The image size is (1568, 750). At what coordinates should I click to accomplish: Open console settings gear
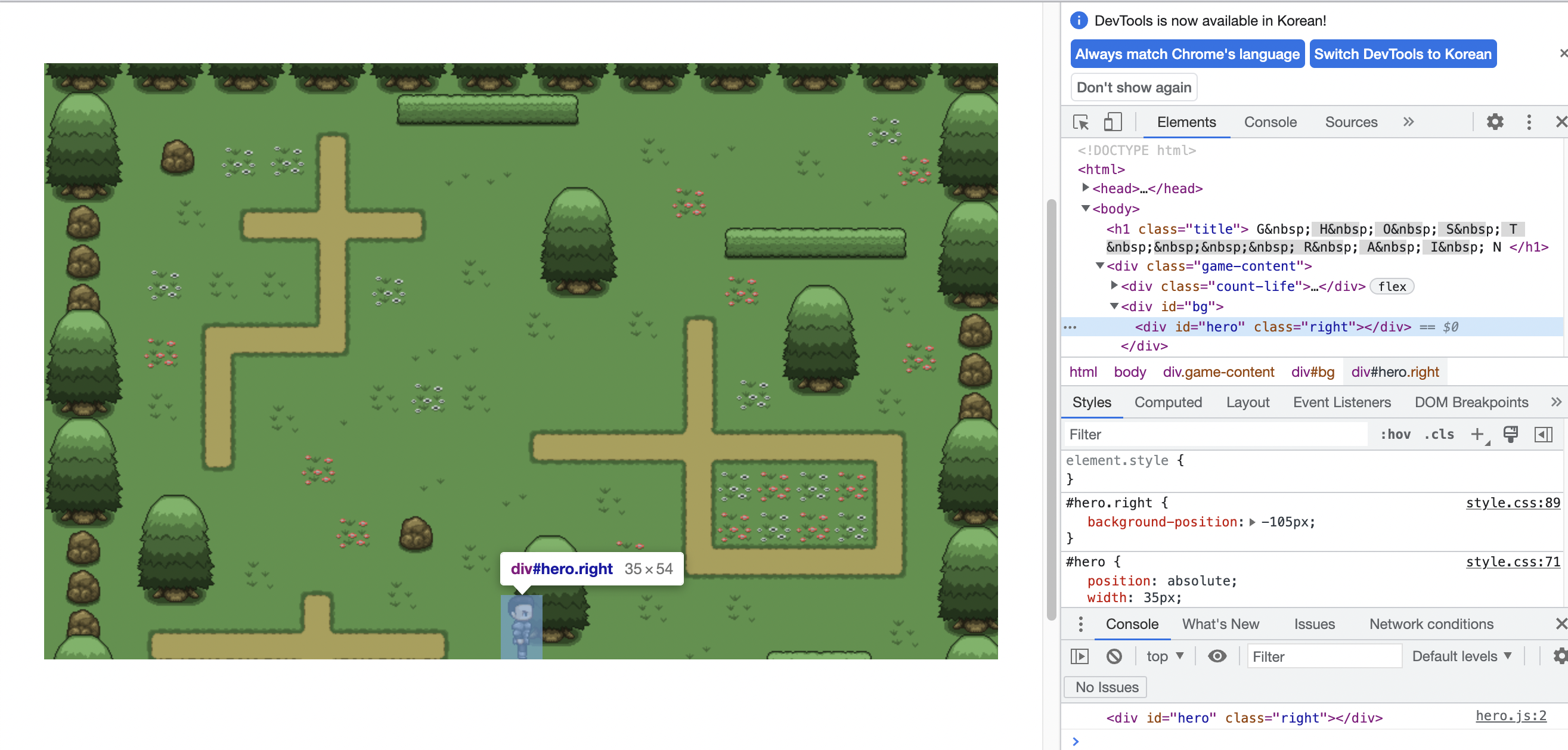point(1560,656)
